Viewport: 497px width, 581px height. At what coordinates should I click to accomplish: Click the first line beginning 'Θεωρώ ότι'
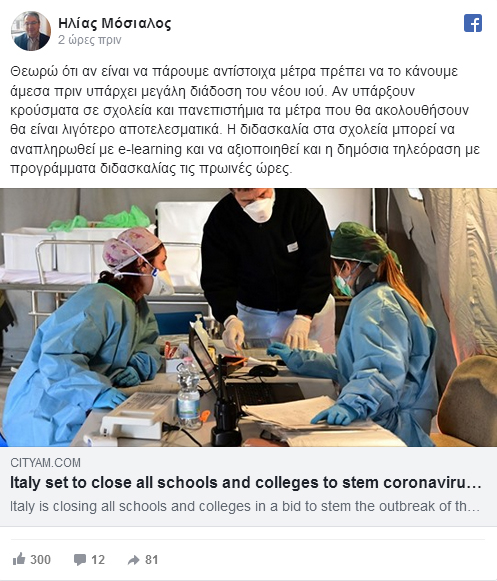pyautogui.click(x=234, y=72)
